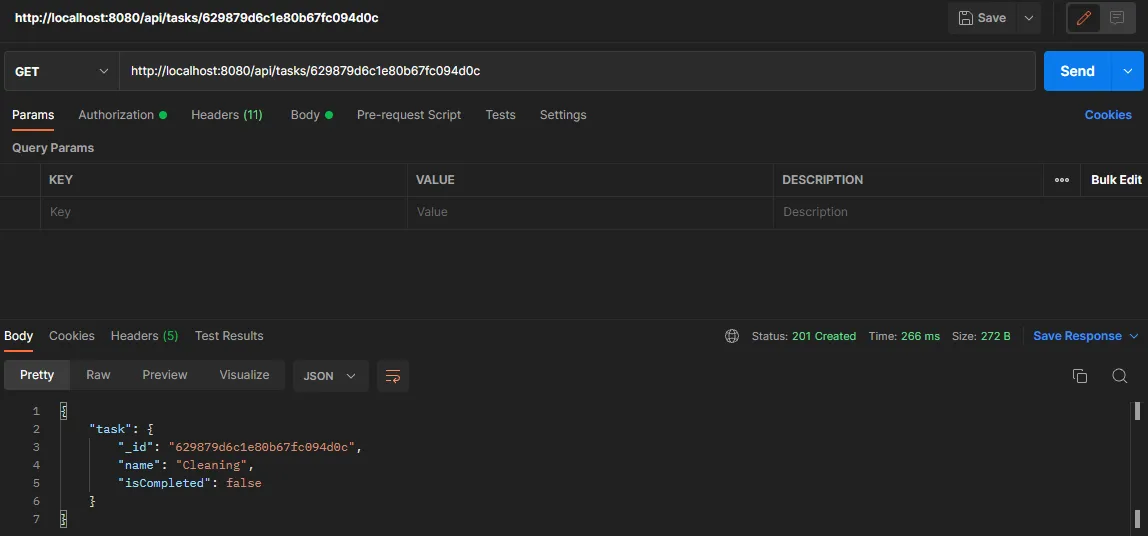Screen dimensions: 1148x536
Task: Select the Pretty view
Action: [37, 375]
